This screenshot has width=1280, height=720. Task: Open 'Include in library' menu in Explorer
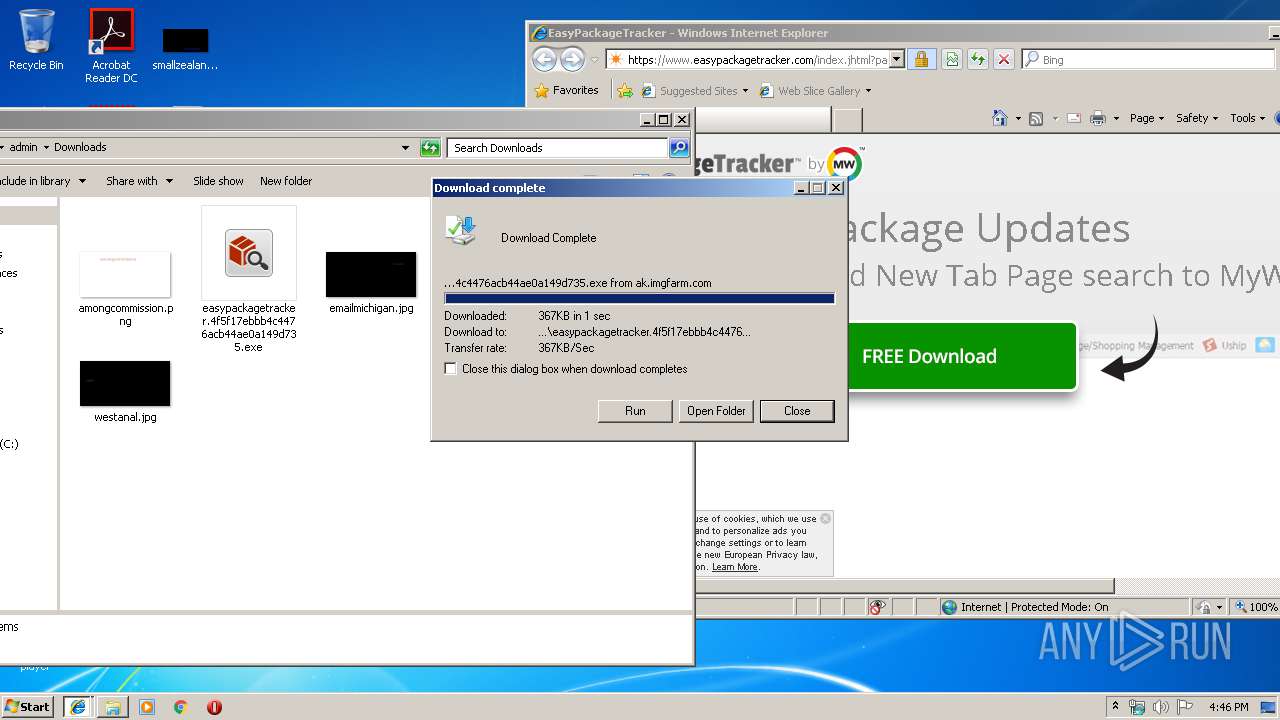coord(43,181)
